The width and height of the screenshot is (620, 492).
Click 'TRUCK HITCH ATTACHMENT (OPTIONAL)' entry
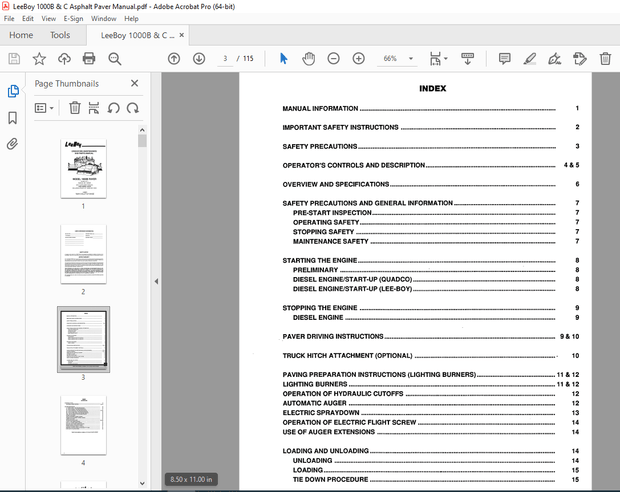(348, 356)
